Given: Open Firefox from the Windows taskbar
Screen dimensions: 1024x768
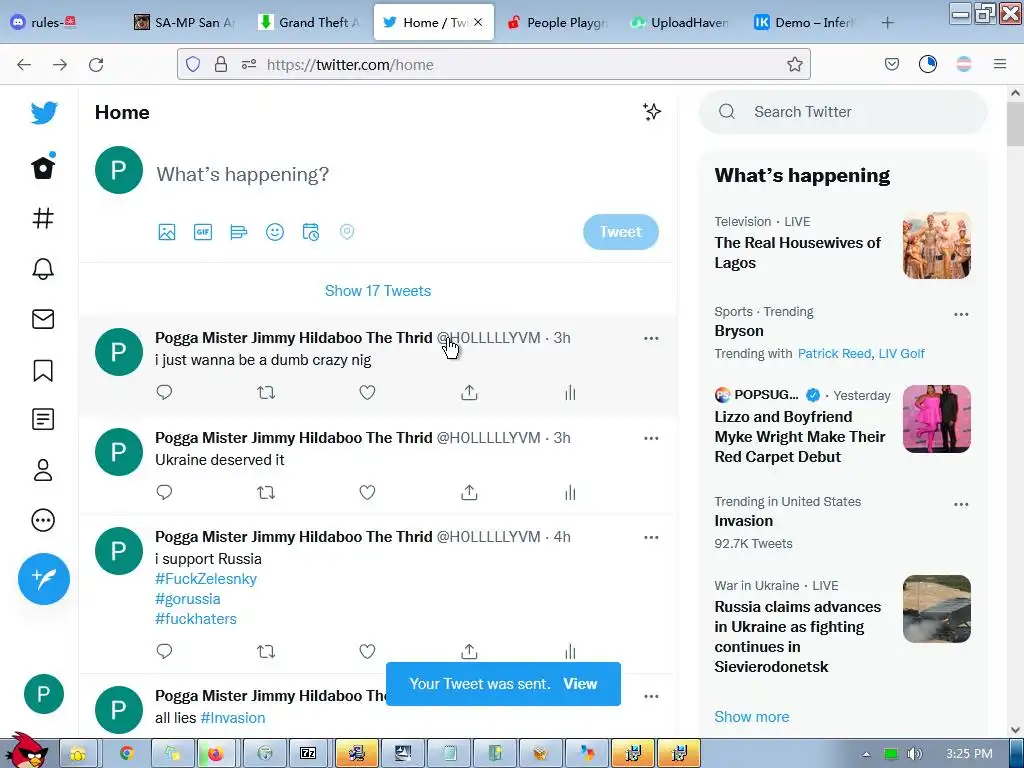Looking at the screenshot, I should pos(216,754).
